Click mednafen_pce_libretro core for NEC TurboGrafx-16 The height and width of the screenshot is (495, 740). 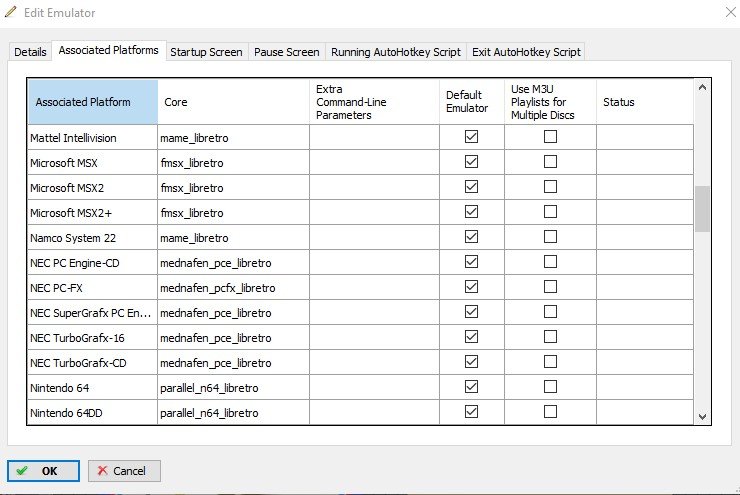pos(234,338)
